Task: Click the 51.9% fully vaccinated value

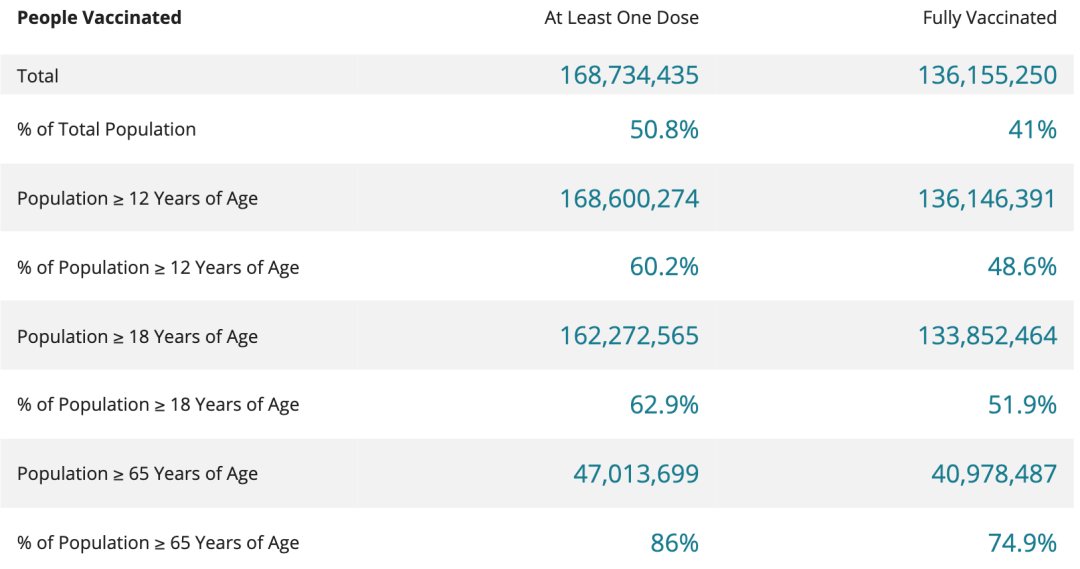Action: click(1022, 405)
